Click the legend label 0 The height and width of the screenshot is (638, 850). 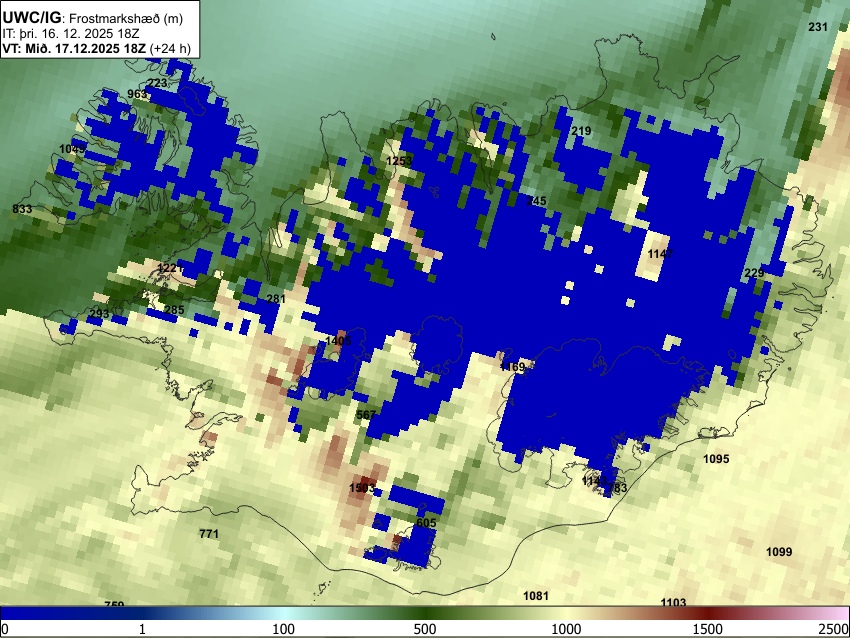pos(5,629)
